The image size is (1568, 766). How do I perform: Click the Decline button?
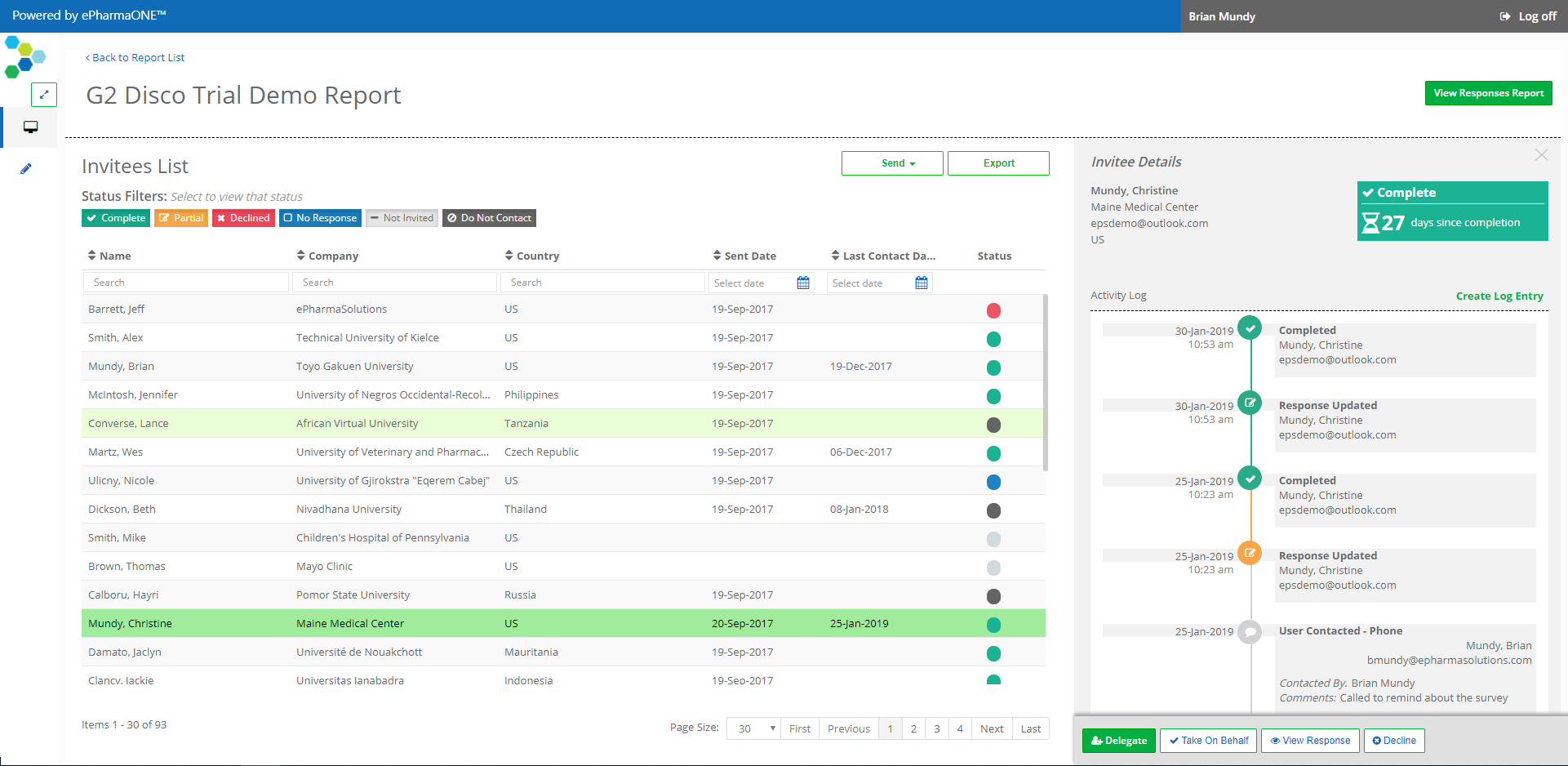pos(1394,741)
